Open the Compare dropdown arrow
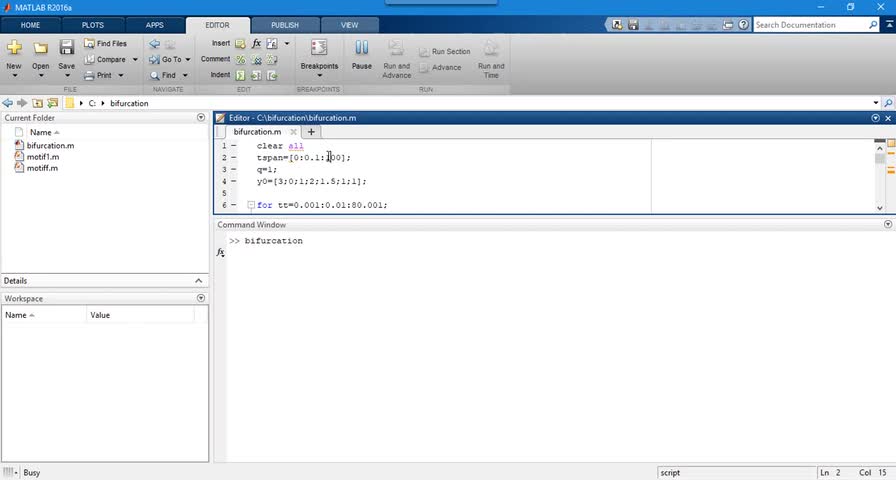The width and height of the screenshot is (896, 480). tap(135, 59)
